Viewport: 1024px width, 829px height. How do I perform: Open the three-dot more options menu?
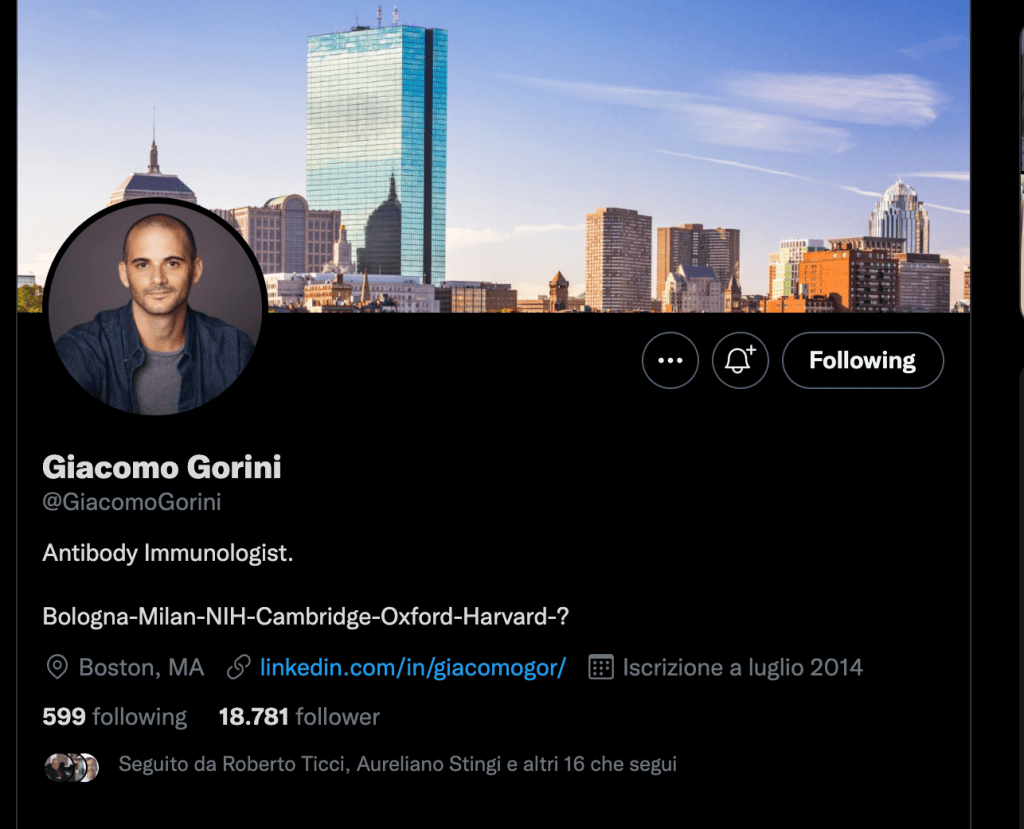[x=670, y=361]
